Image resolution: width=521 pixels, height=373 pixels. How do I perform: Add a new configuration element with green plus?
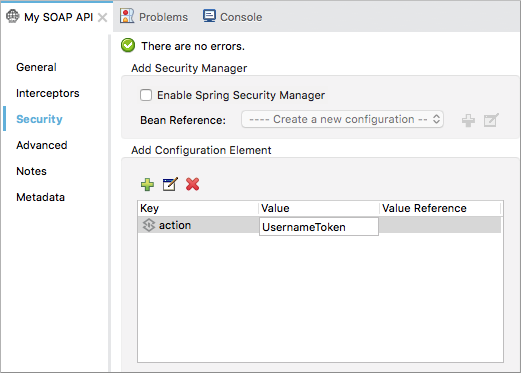[x=147, y=184]
